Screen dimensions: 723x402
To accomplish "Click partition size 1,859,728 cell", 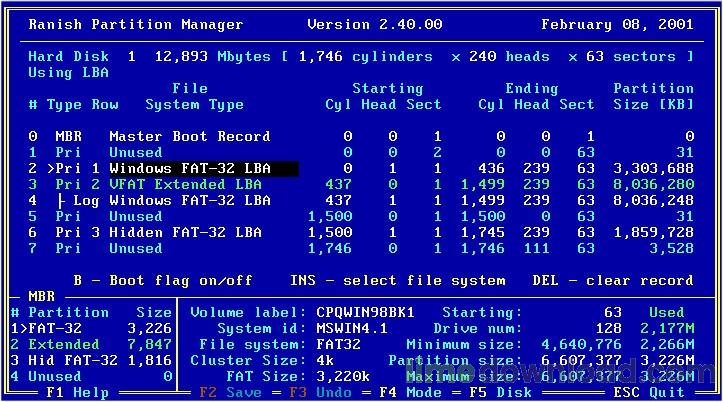I will click(654, 232).
